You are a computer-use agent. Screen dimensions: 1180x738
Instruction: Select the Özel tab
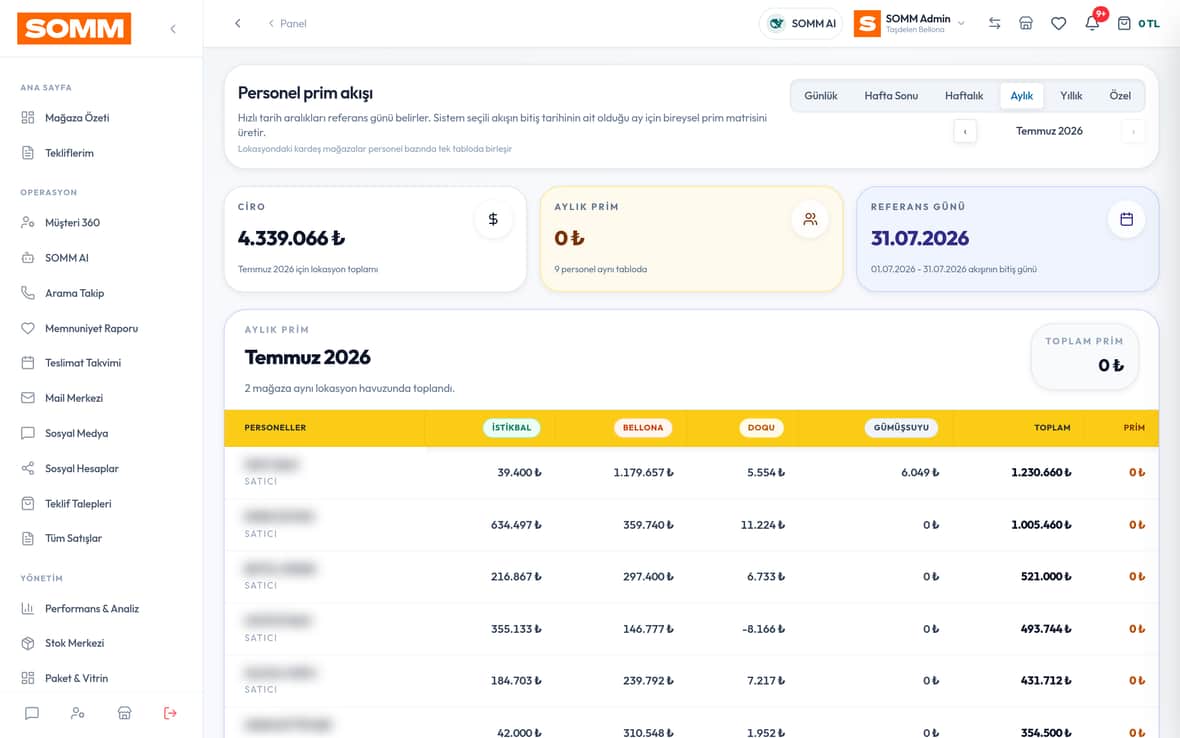click(x=1120, y=96)
